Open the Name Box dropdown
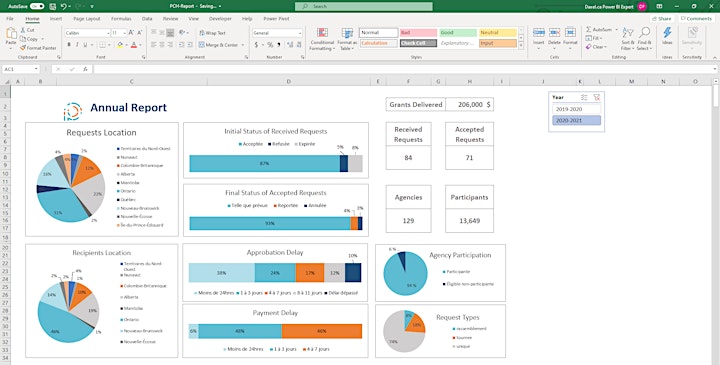Screen dimensions: 720x365 pos(36,69)
